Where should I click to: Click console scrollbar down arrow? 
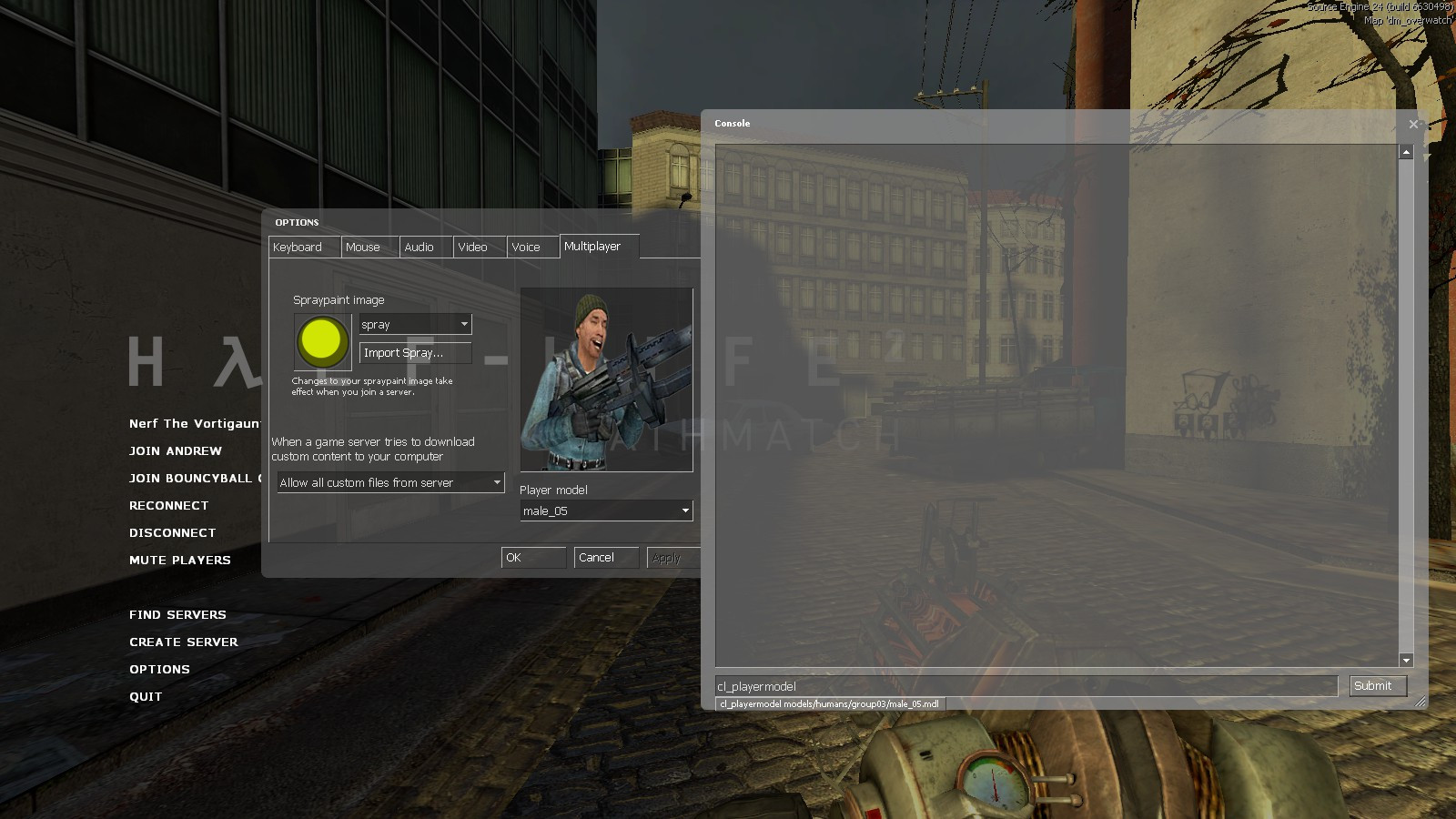[1406, 660]
